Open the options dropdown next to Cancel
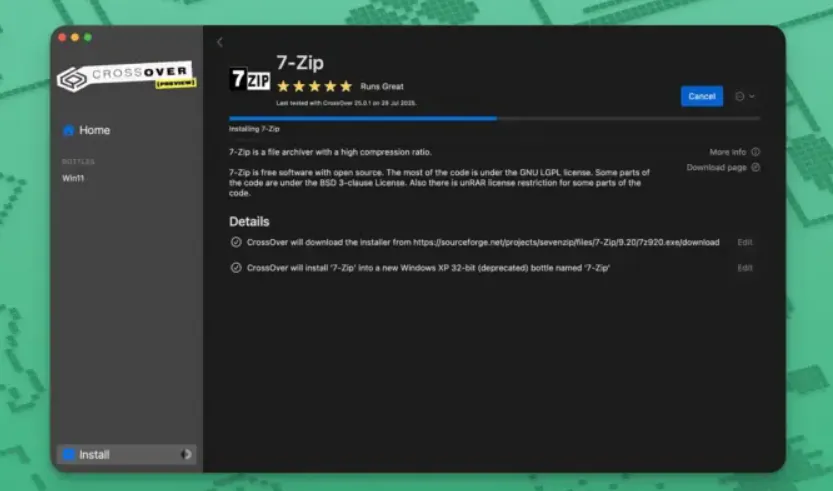The width and height of the screenshot is (833, 491). [x=744, y=96]
